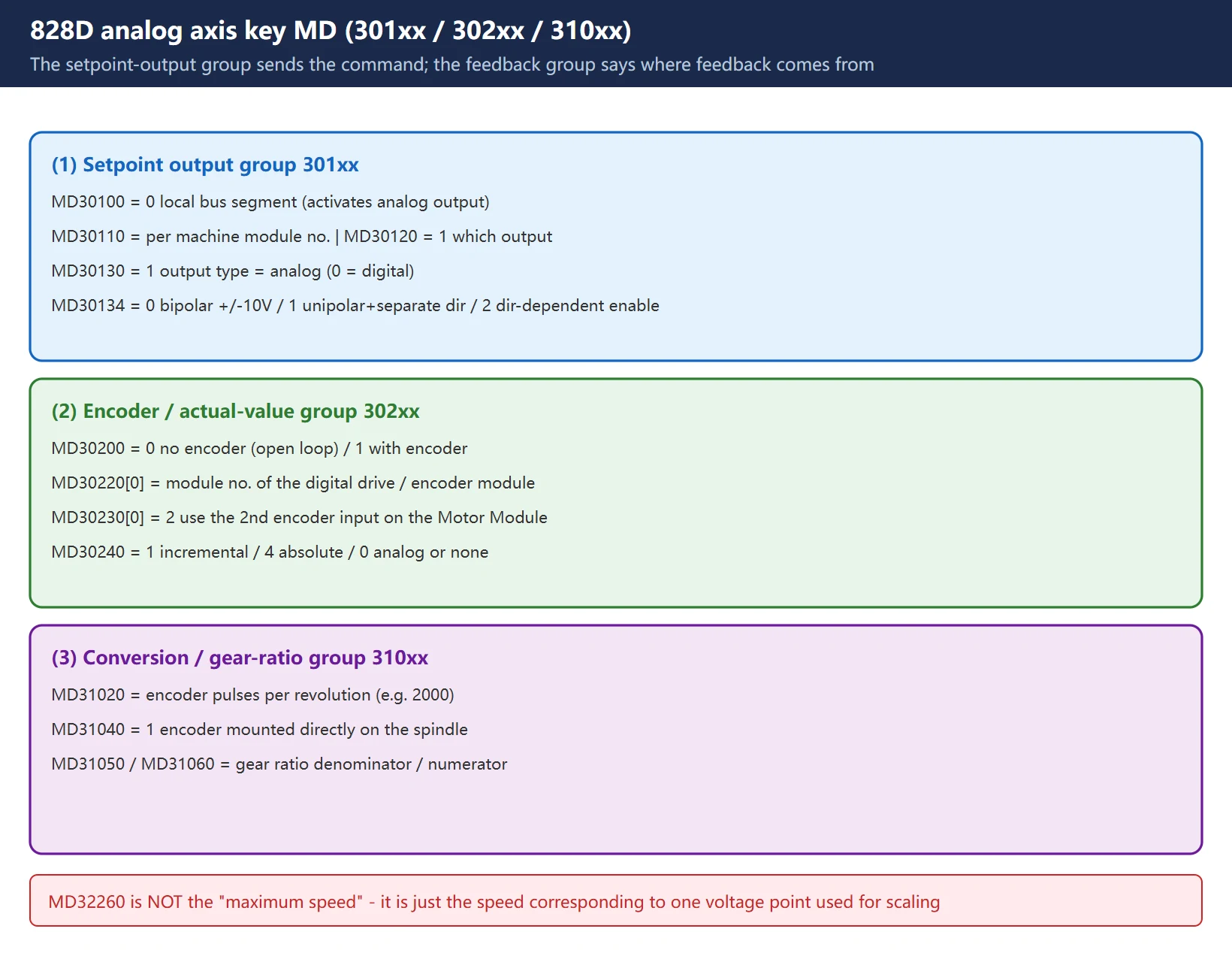Click heading '(2) Encoder / actual-value group 302xx'
This screenshot has width=1232, height=962.
click(236, 411)
